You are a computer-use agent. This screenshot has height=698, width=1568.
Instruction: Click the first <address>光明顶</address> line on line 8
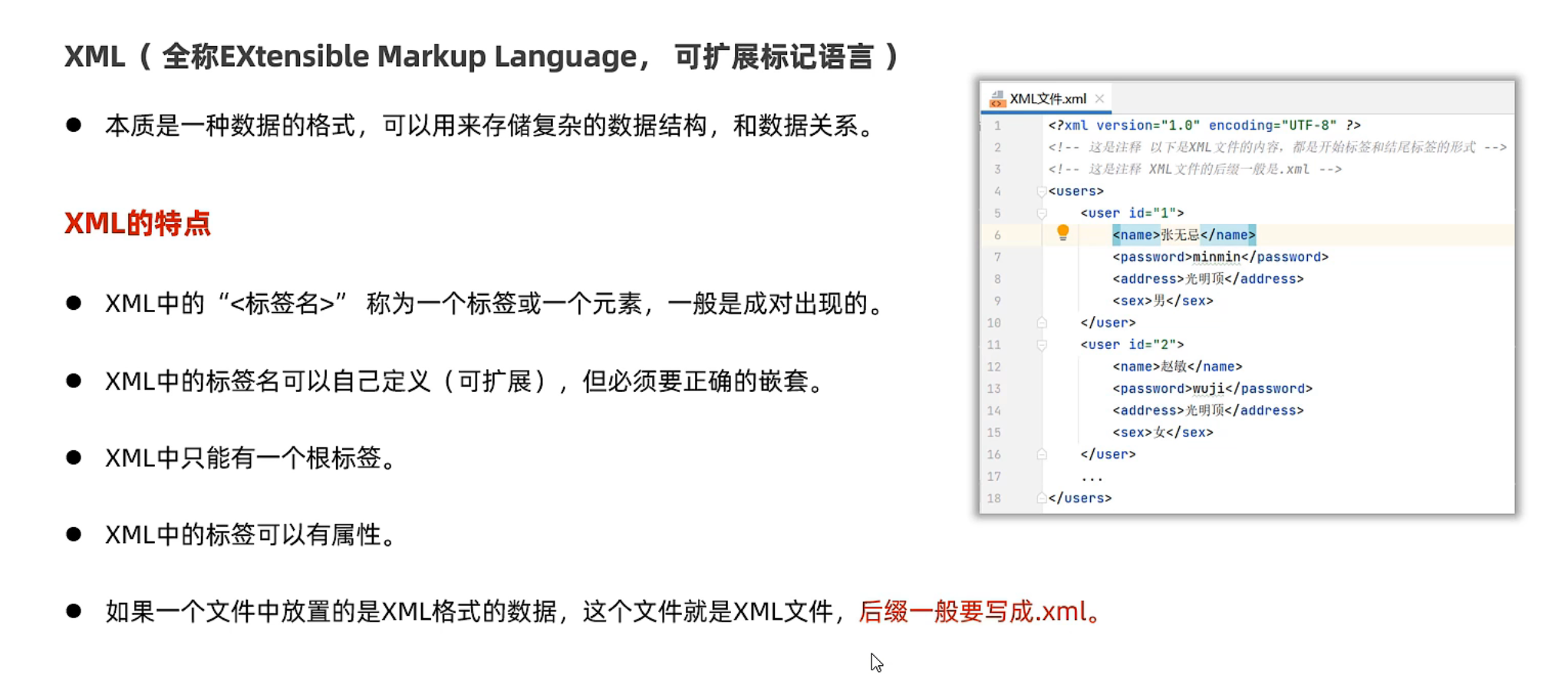(x=1208, y=279)
